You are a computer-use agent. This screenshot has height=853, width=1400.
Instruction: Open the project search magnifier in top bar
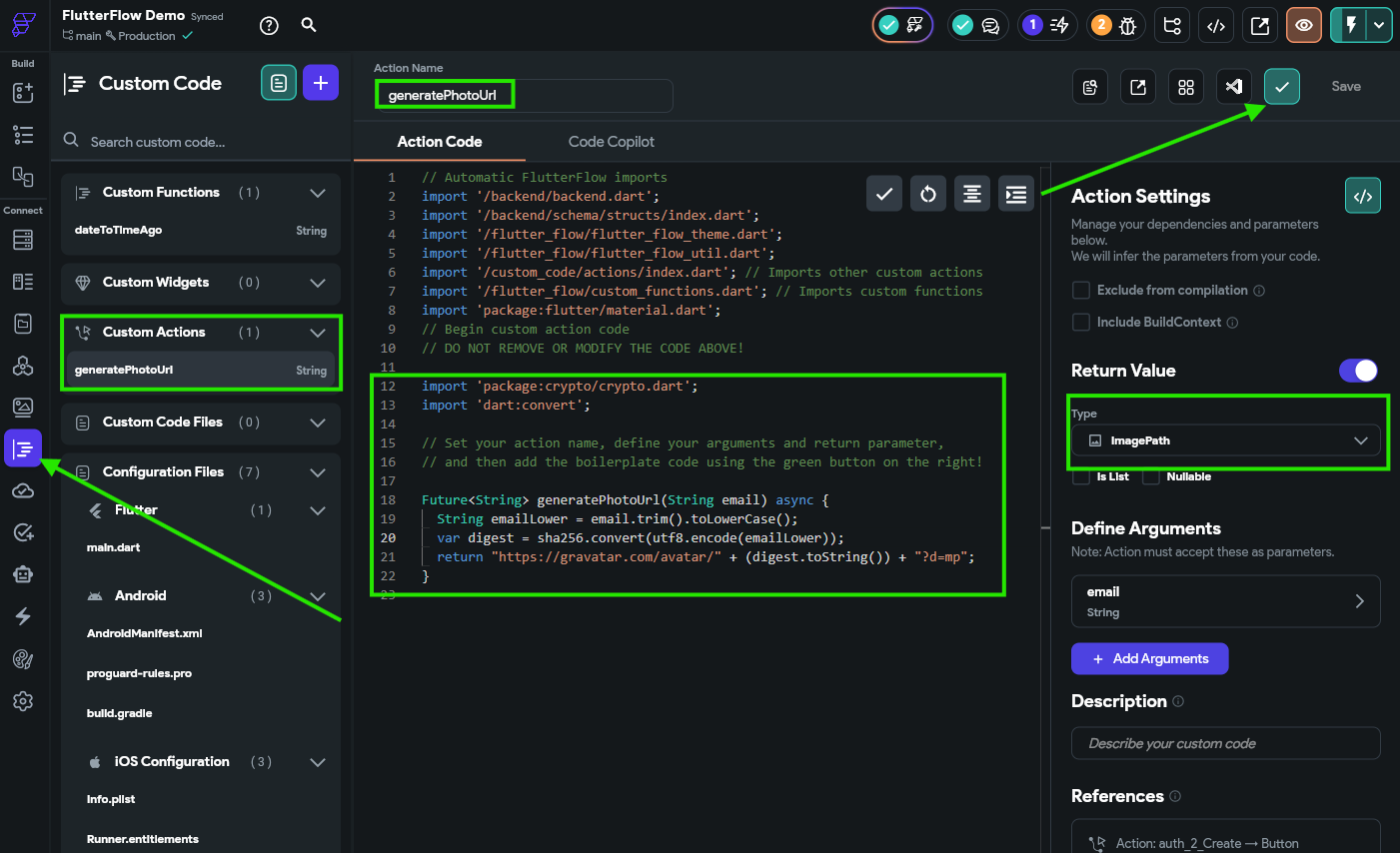click(x=309, y=25)
